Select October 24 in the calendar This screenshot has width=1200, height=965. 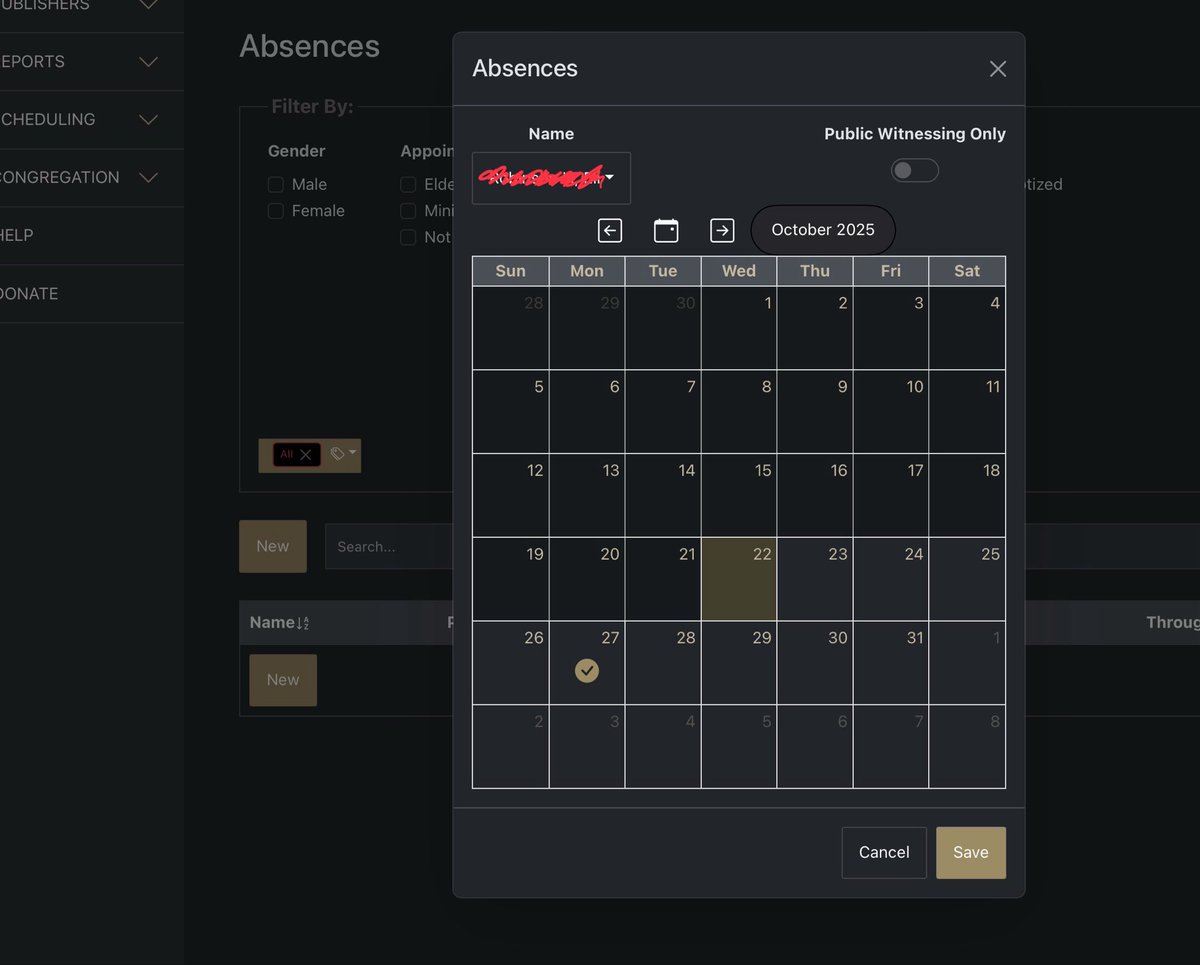[891, 579]
